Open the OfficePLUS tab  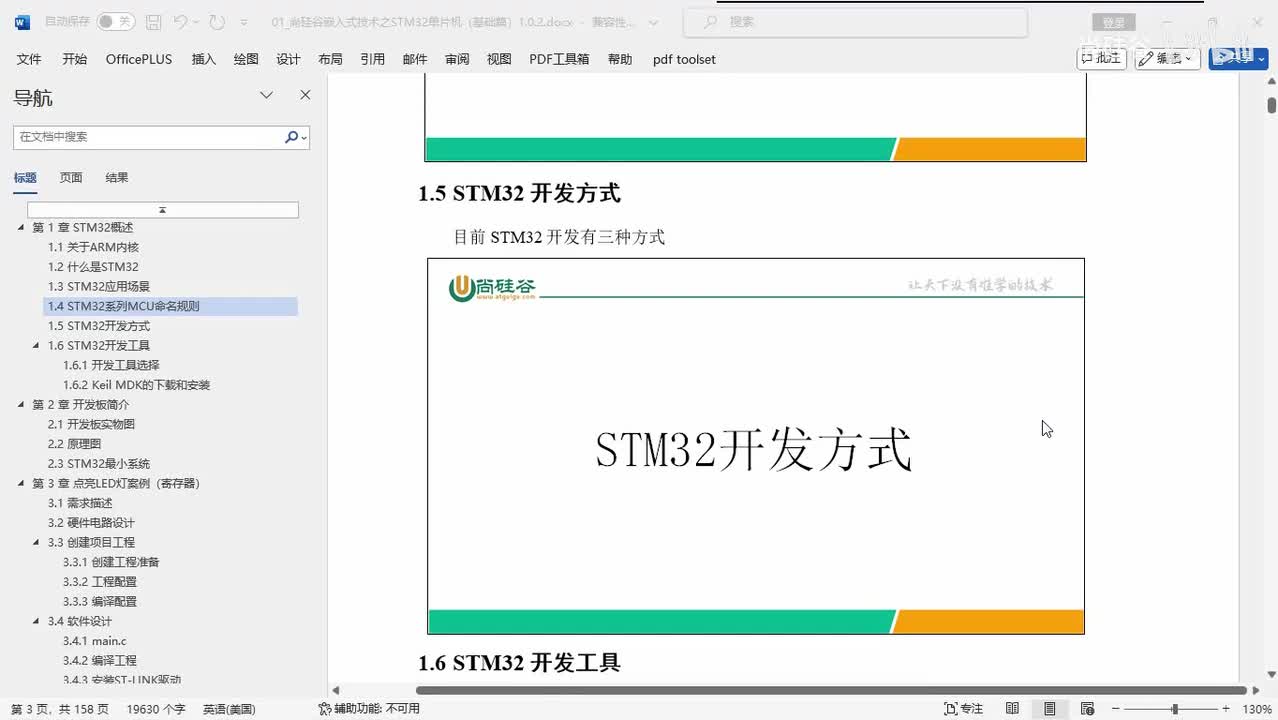point(139,59)
